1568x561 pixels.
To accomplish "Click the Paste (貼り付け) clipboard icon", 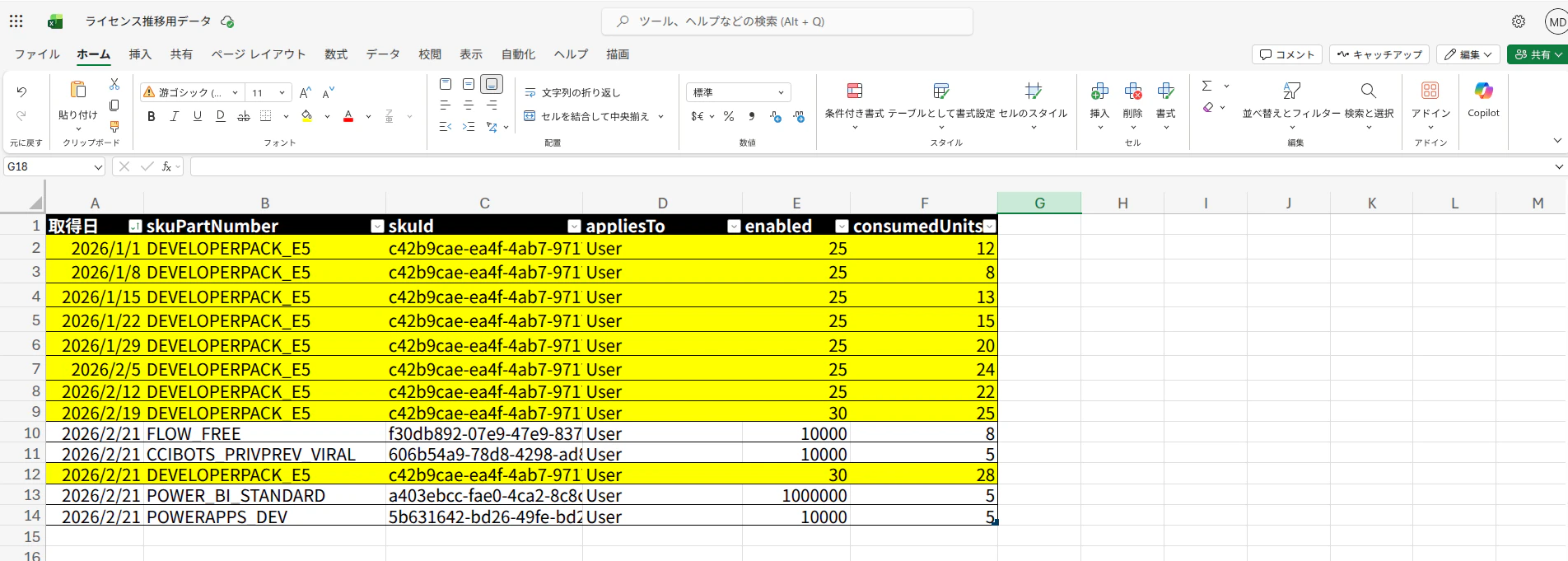I will click(78, 90).
